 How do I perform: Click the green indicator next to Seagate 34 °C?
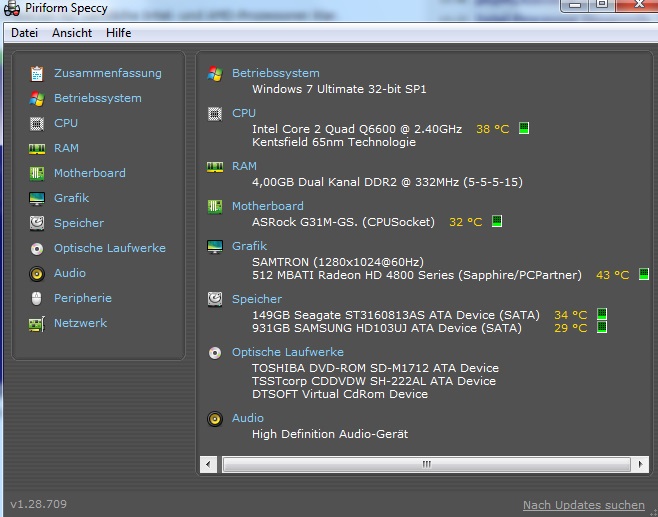click(601, 314)
